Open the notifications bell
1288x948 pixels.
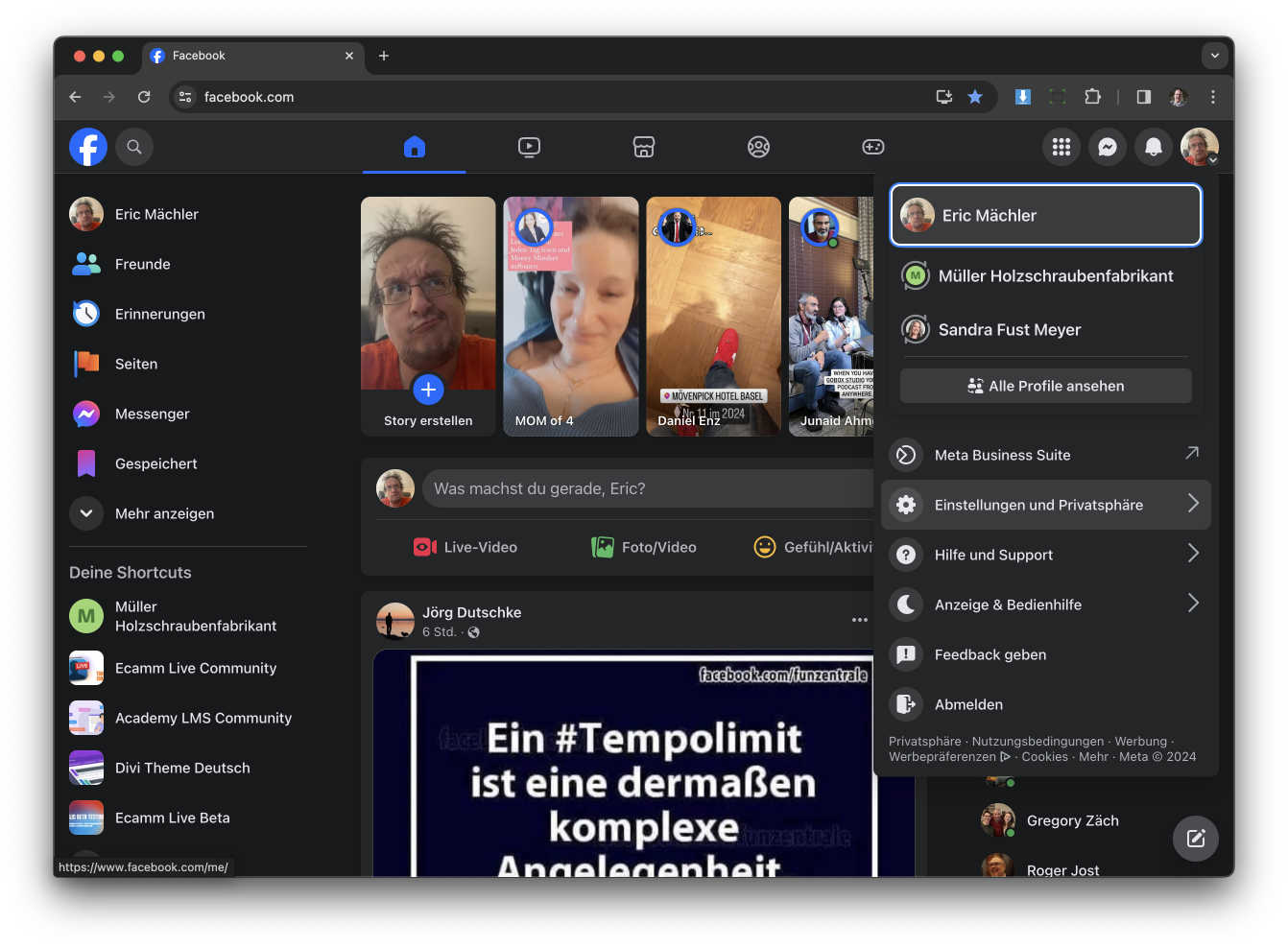coord(1153,147)
